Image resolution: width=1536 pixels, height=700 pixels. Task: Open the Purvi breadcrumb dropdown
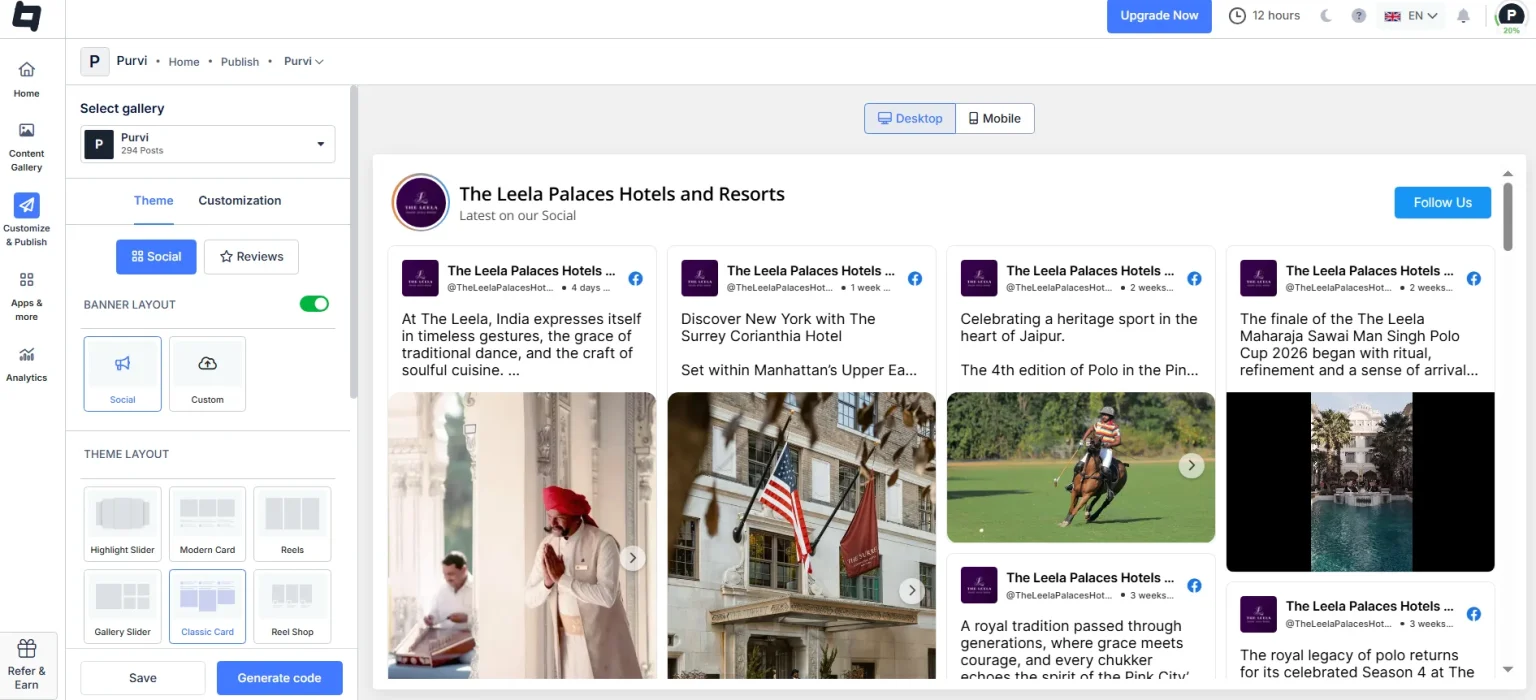pos(303,61)
